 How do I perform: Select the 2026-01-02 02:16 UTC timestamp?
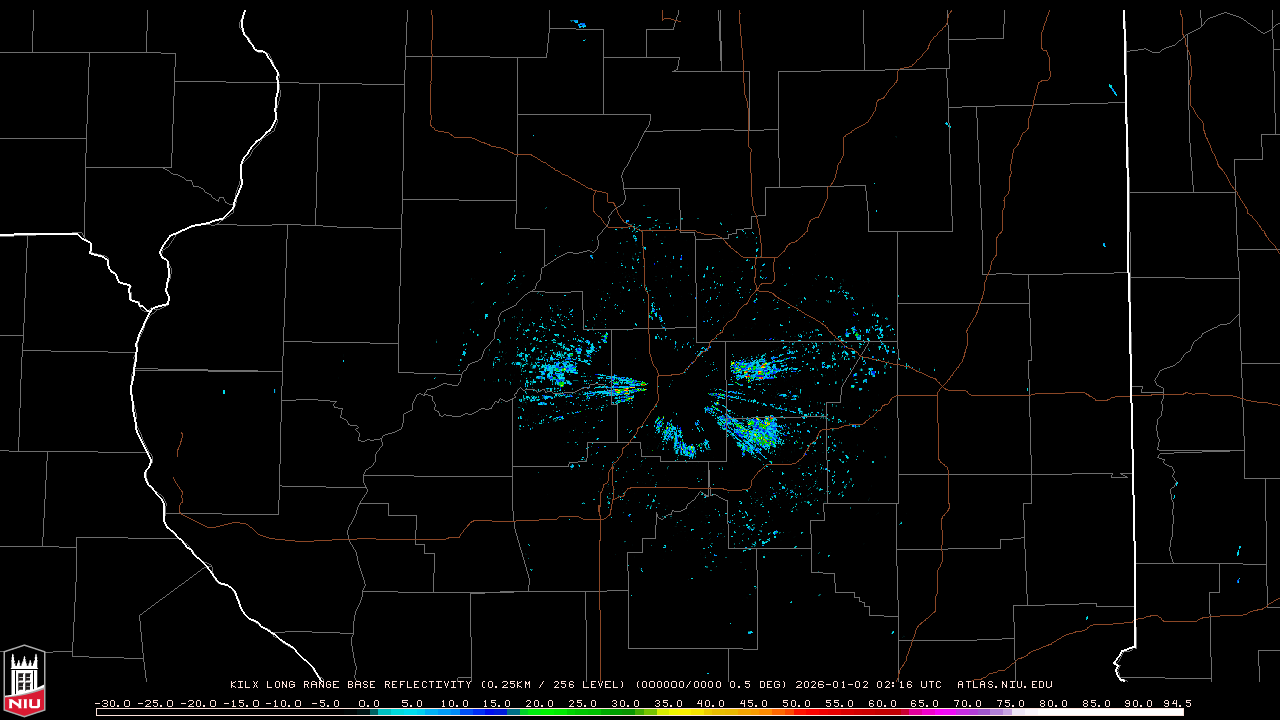(868, 685)
